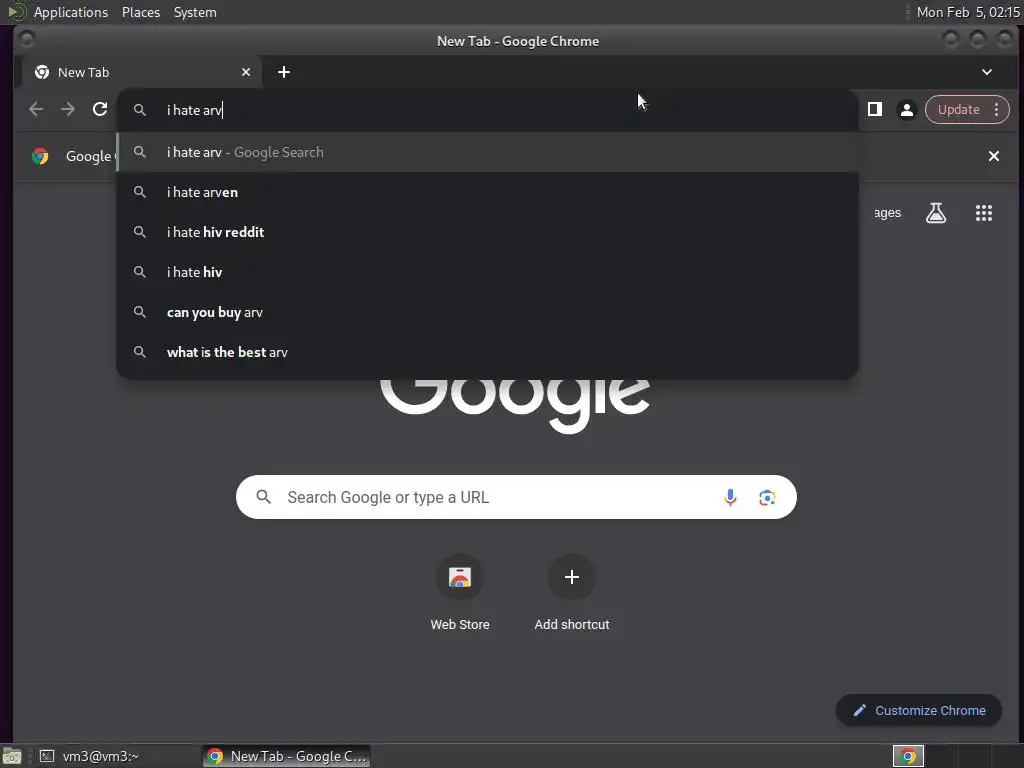
Task: Open the Applications menu
Action: coord(71,12)
